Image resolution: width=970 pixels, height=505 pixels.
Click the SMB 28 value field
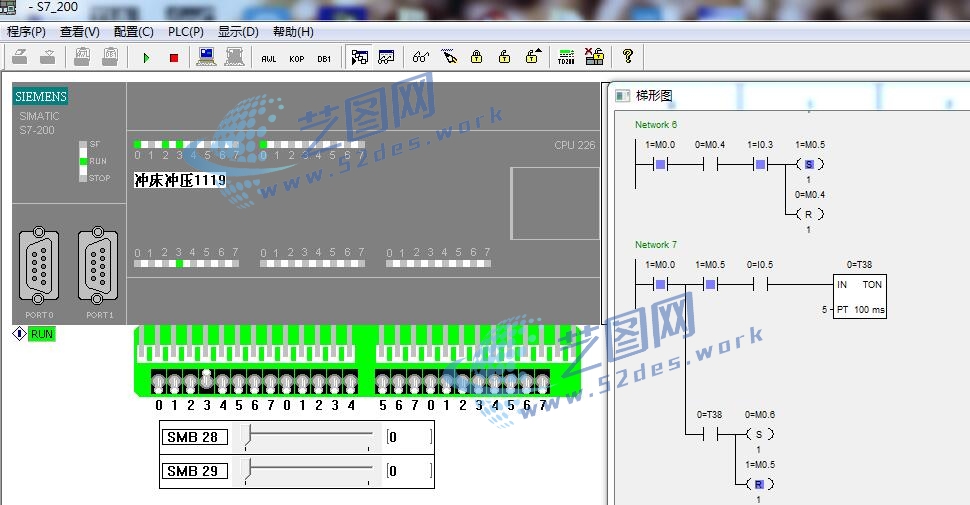(409, 437)
